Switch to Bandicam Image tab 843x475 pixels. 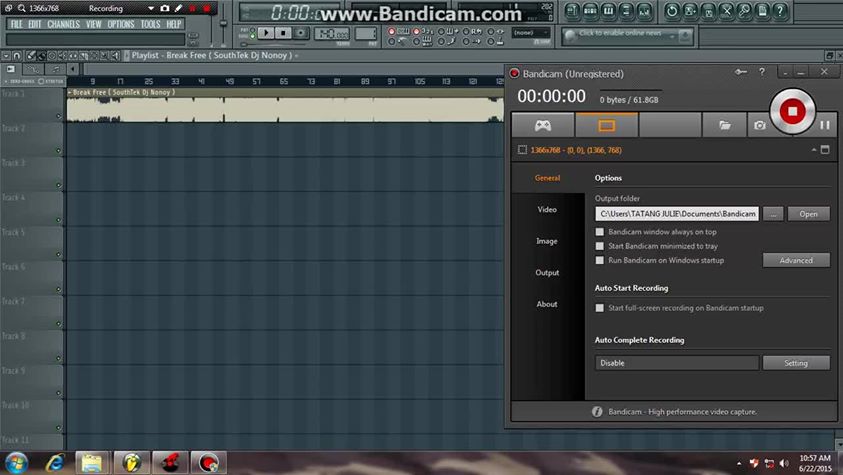pyautogui.click(x=547, y=241)
